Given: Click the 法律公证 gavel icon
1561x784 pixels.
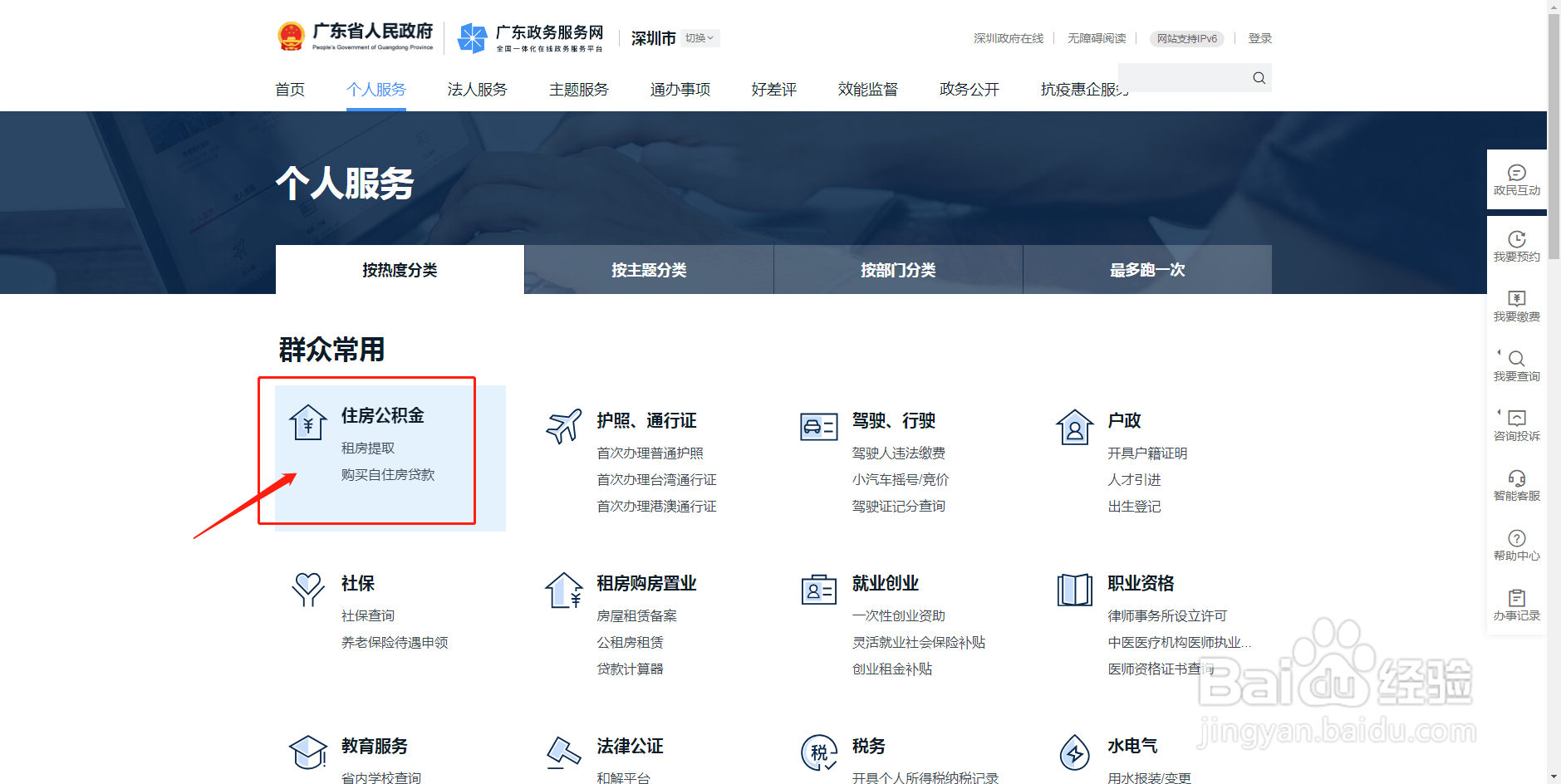Looking at the screenshot, I should coord(564,752).
